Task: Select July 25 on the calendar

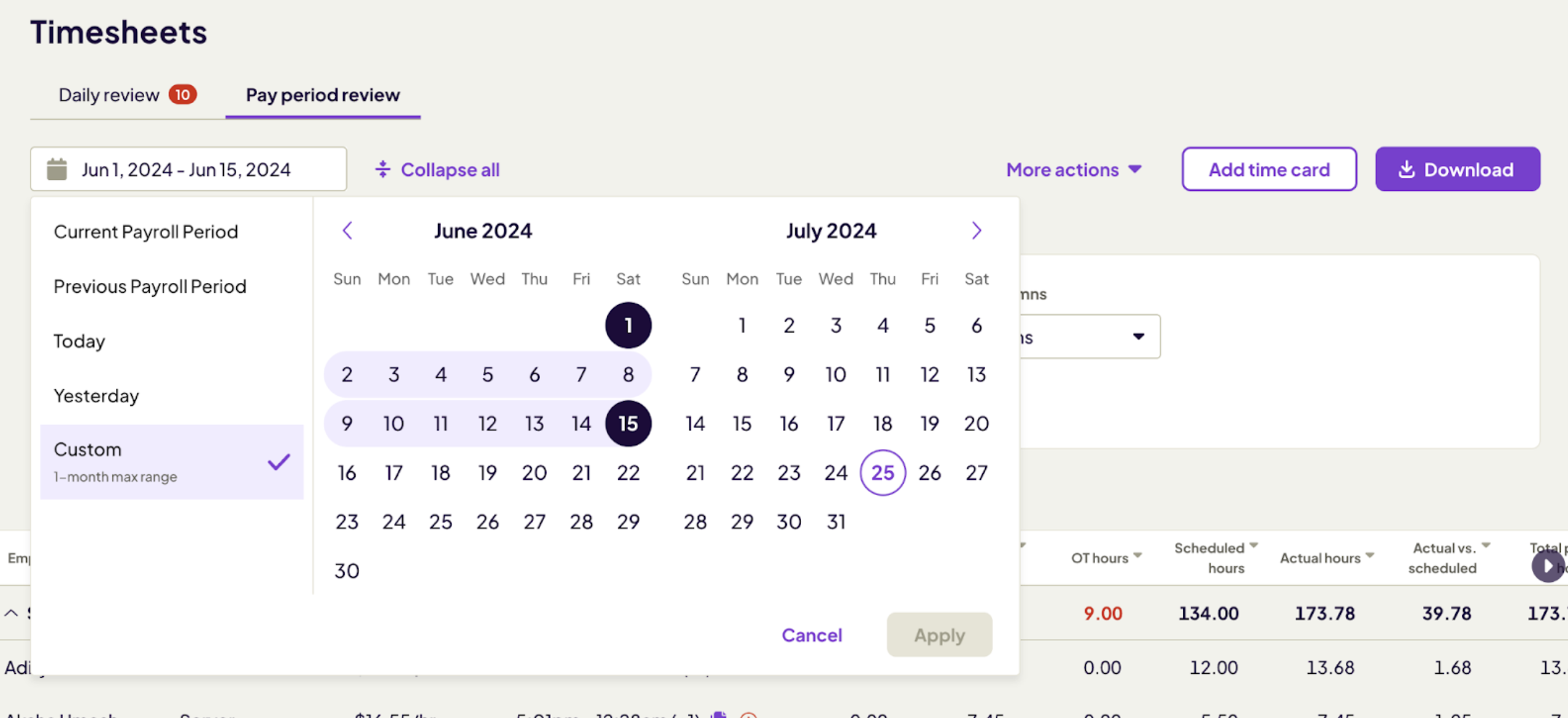Action: pyautogui.click(x=883, y=473)
